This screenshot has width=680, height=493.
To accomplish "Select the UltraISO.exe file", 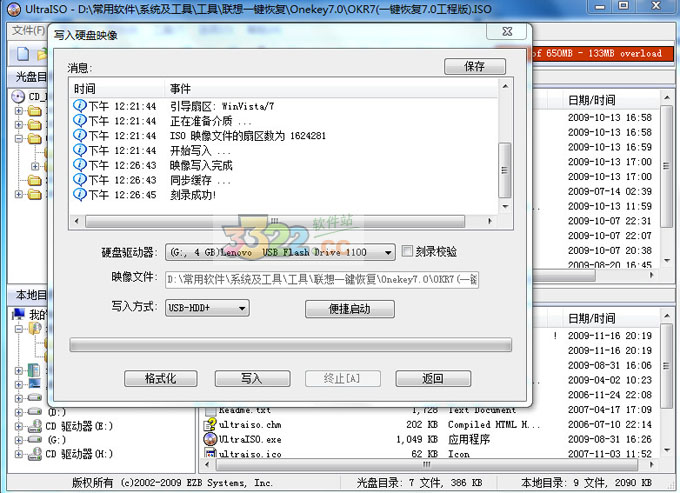I will tap(250, 440).
